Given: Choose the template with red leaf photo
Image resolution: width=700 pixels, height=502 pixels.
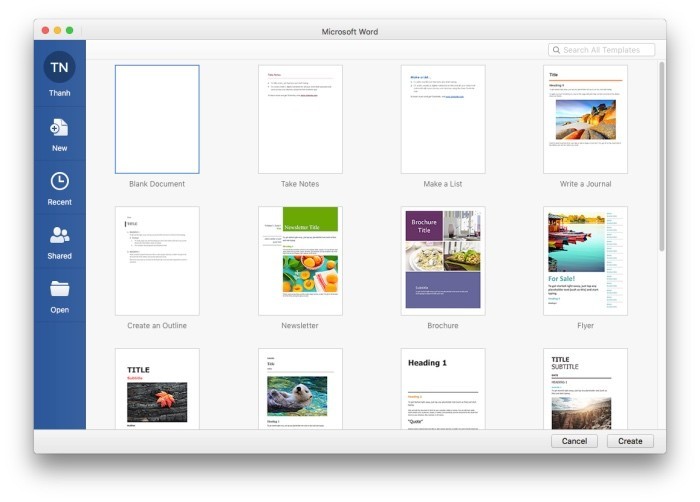Looking at the screenshot, I should pyautogui.click(x=157, y=389).
